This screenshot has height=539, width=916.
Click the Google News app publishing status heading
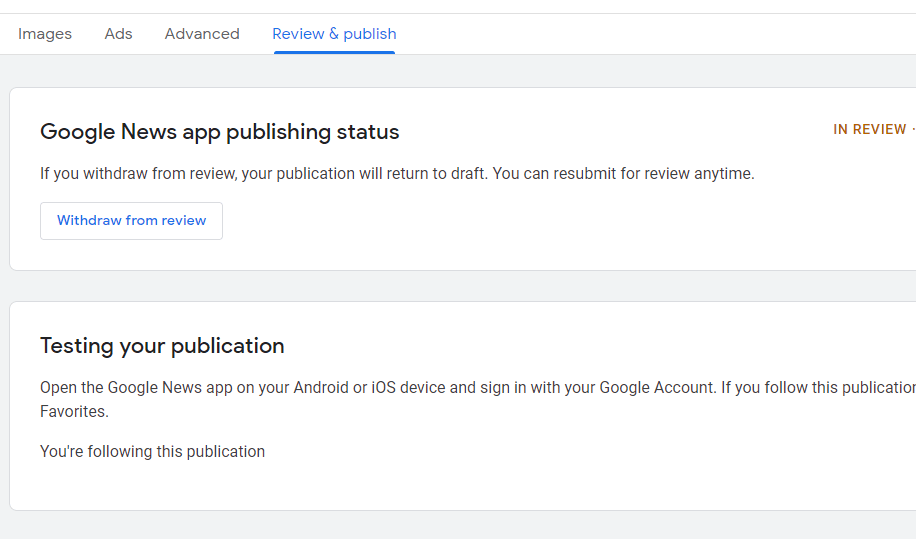[219, 132]
